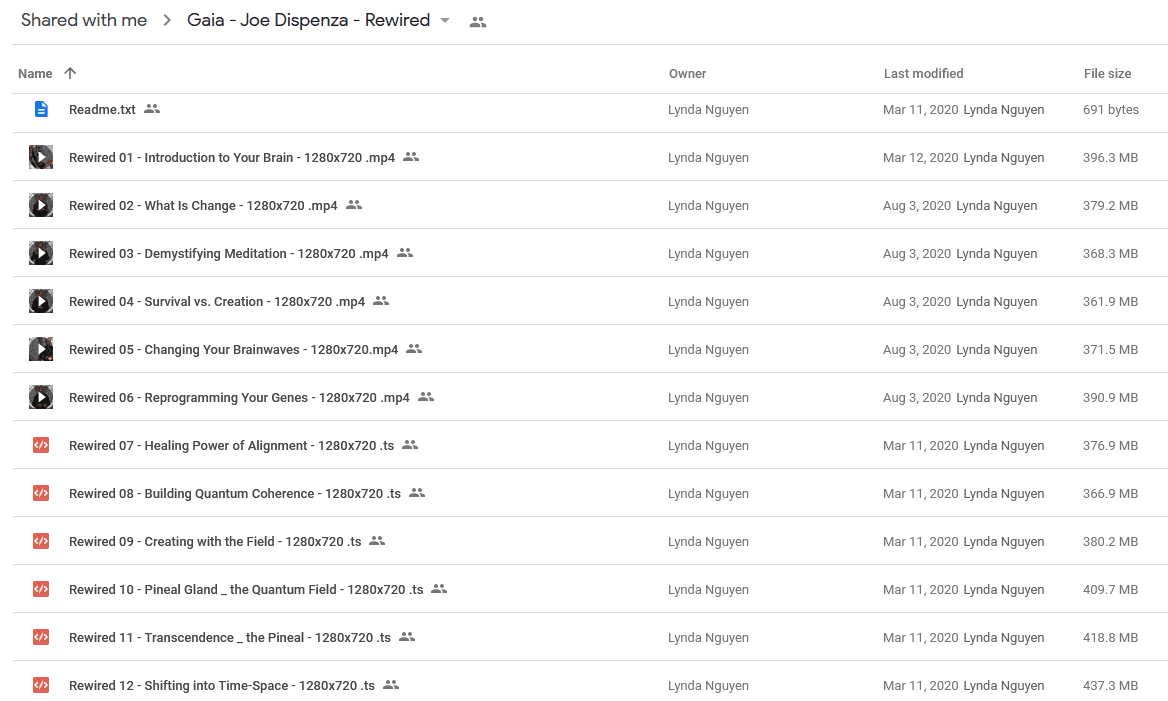Click video icon of Rewired 02 file
Screen dimensions: 1168x701
pos(41,205)
